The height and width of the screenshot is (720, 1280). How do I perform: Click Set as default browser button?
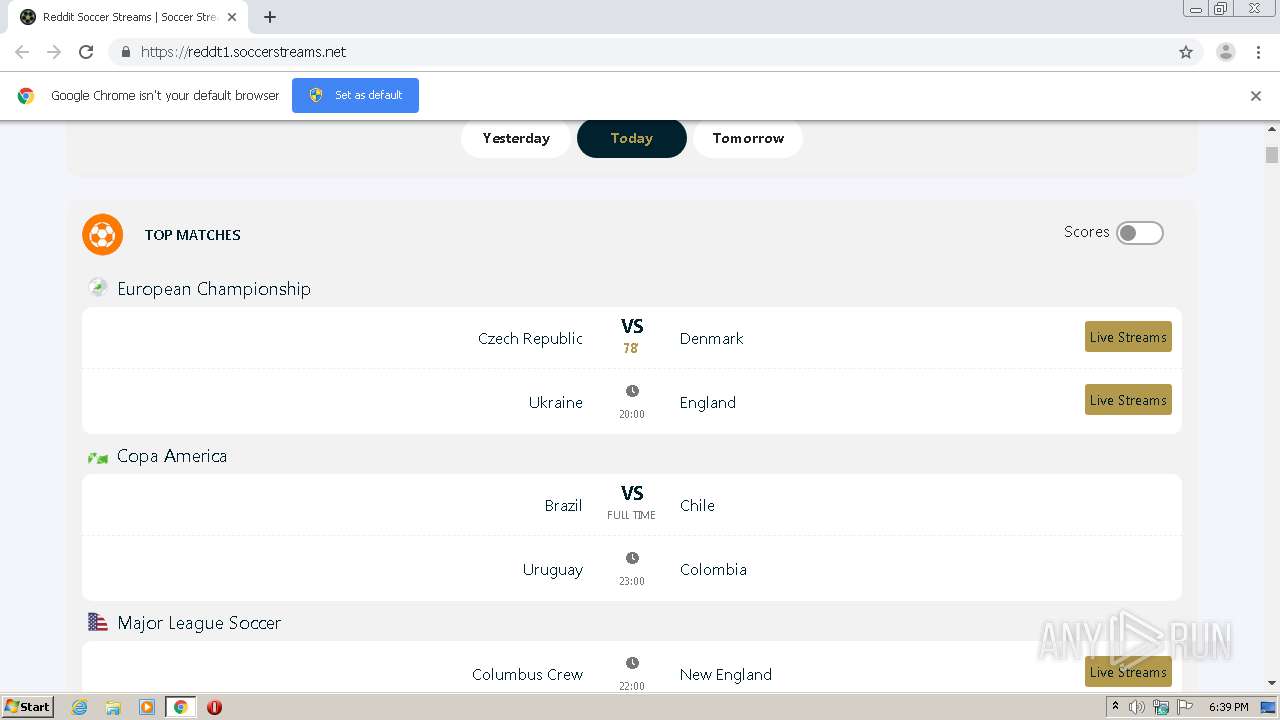(355, 95)
